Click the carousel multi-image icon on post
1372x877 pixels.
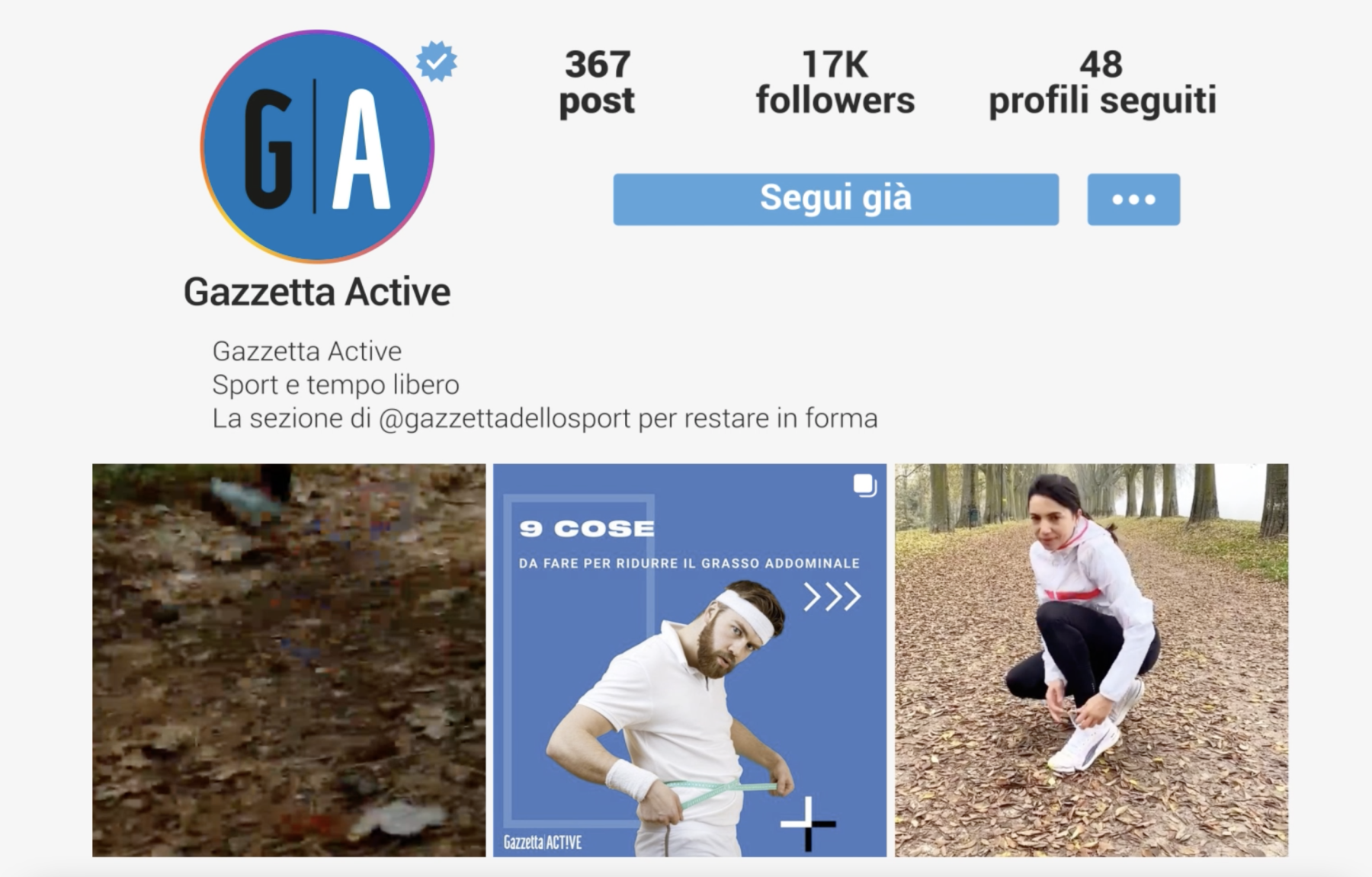864,485
